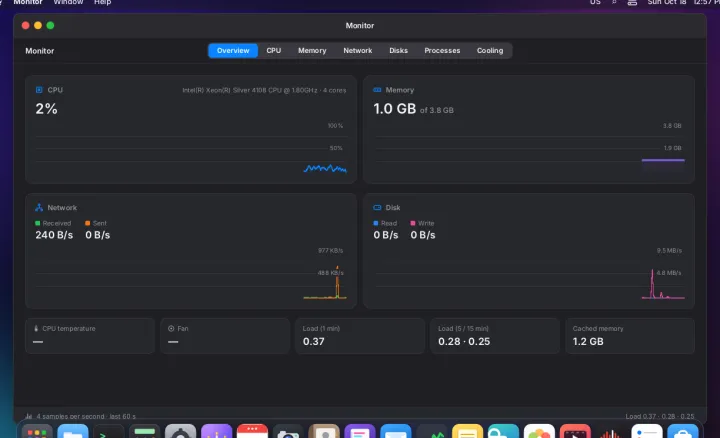This screenshot has height=438, width=720.
Task: Open the purple equalizer app in the dock
Action: [216, 432]
